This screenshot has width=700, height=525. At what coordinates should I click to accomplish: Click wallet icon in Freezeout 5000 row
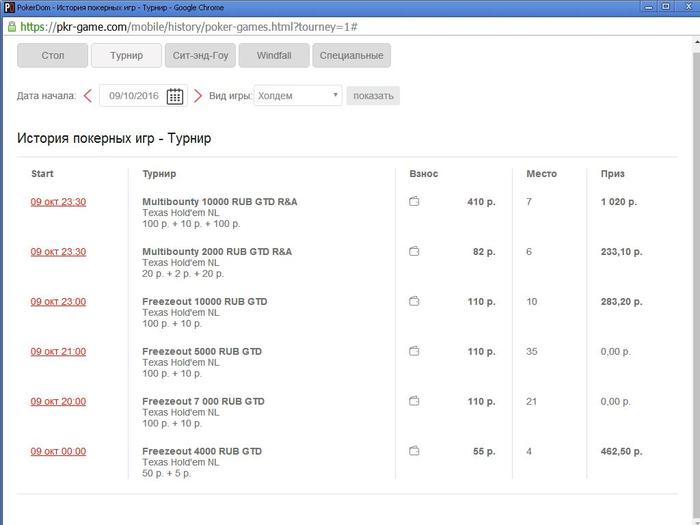(414, 351)
